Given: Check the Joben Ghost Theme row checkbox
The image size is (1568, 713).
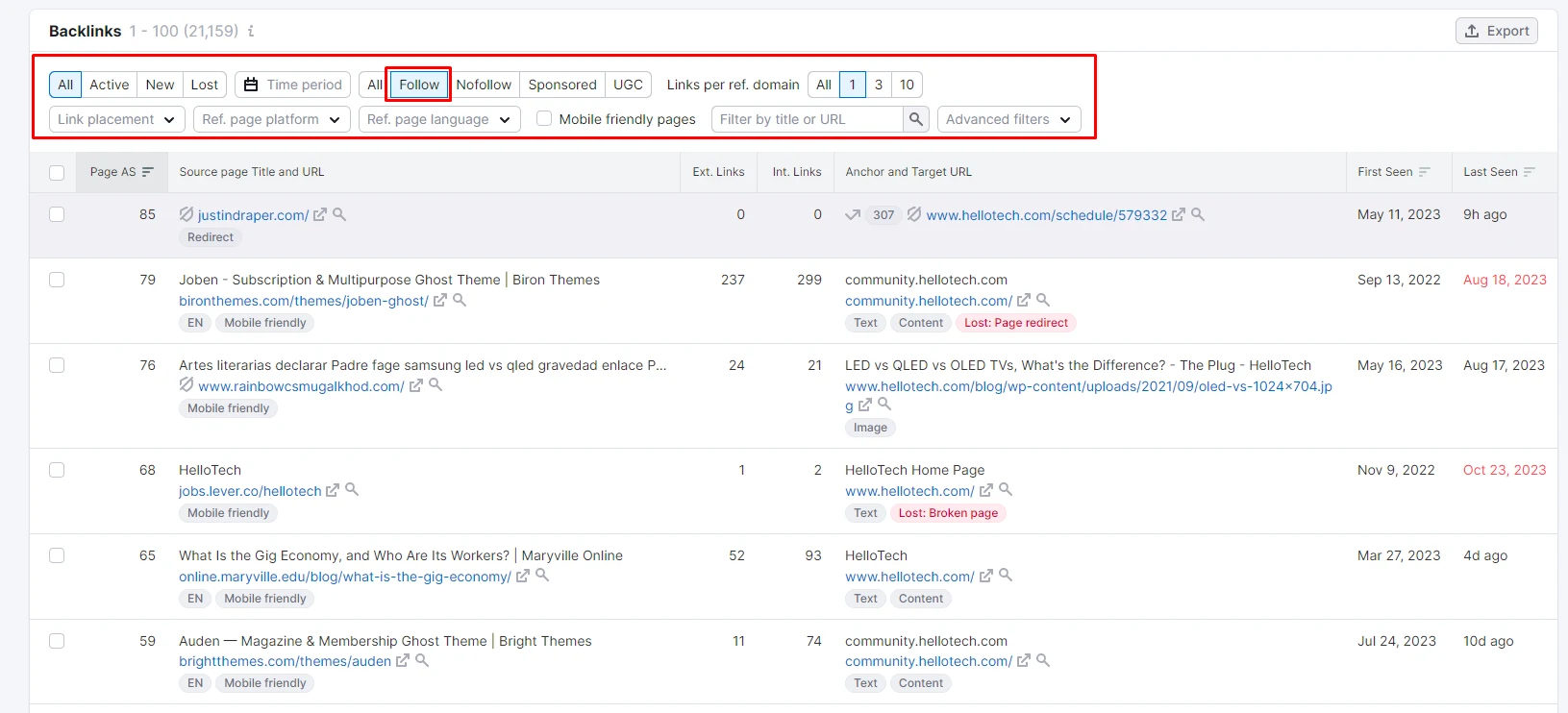Looking at the screenshot, I should [x=57, y=280].
